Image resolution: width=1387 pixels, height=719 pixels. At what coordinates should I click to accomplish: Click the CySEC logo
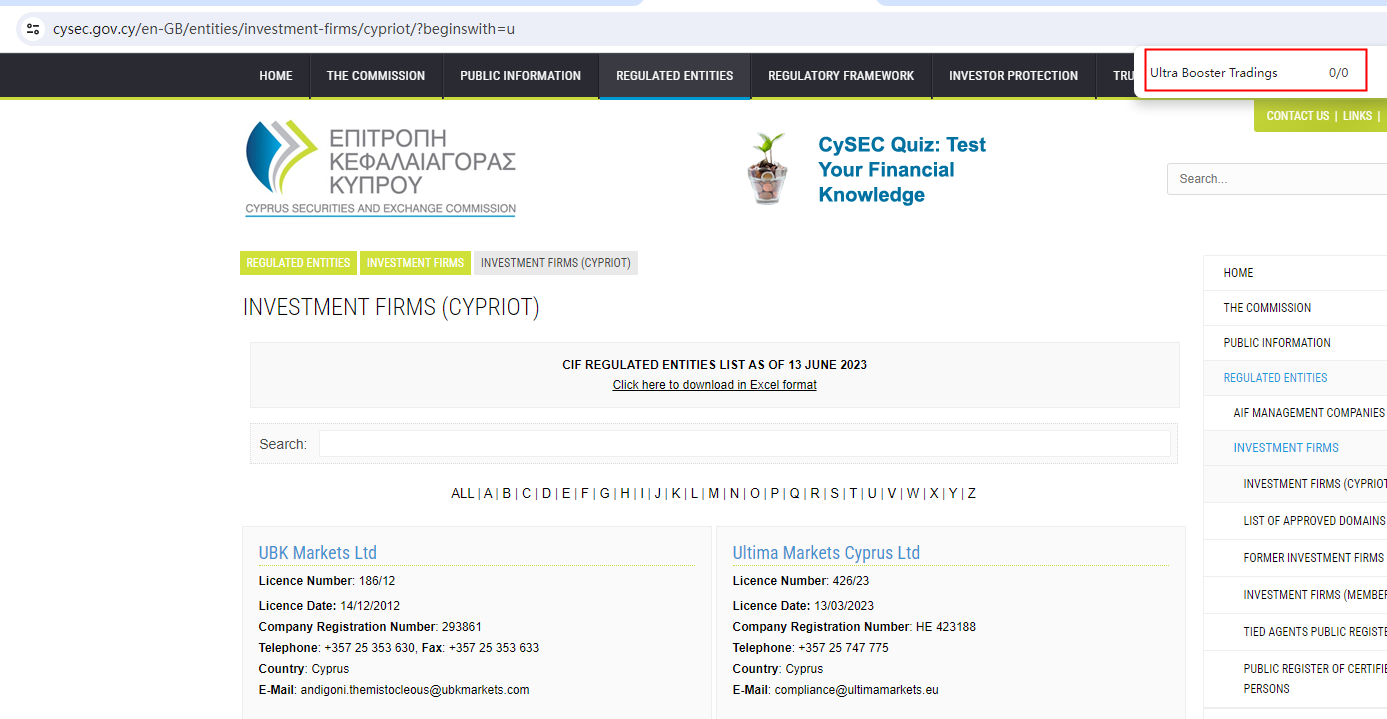[x=380, y=167]
